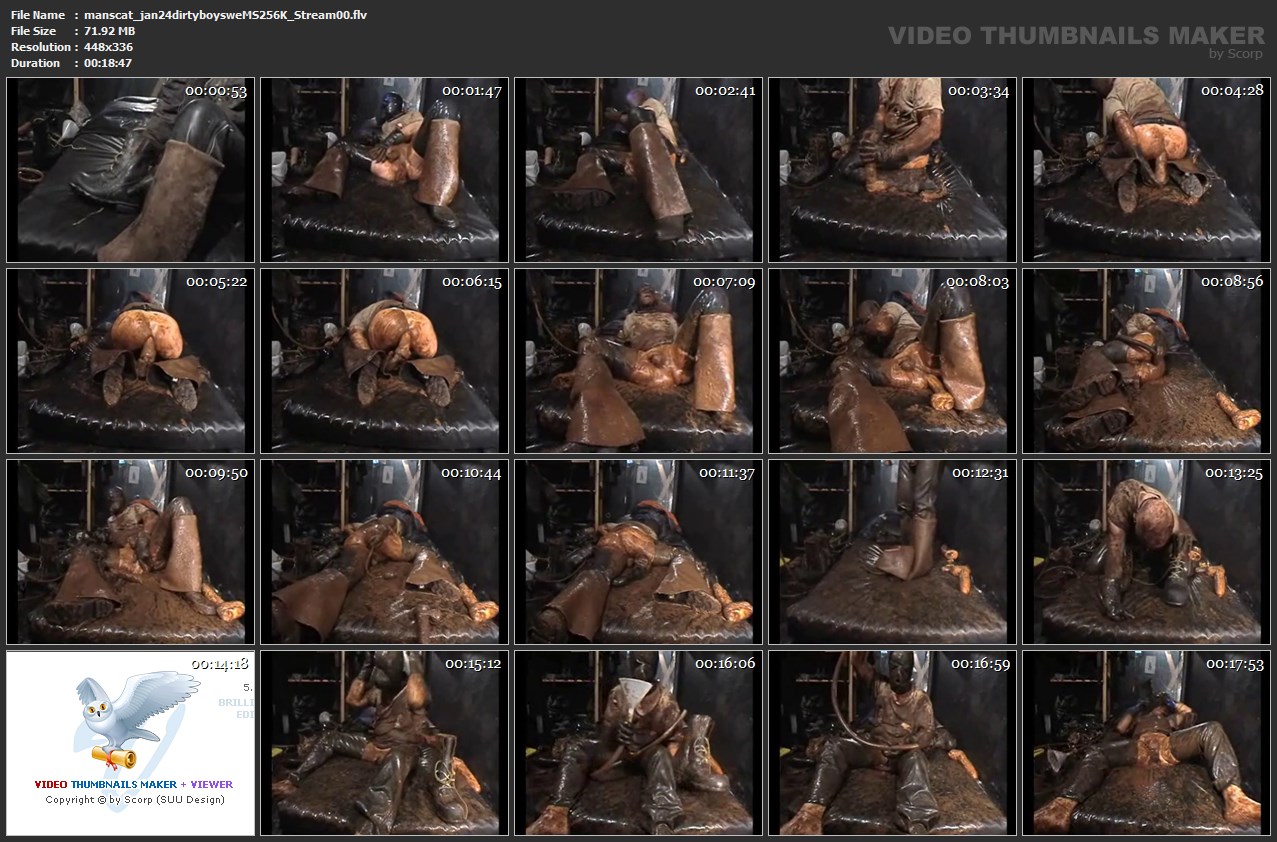Open the thumbnail timestamped 00:05:22
Screen dimensions: 1277x842
click(130, 361)
